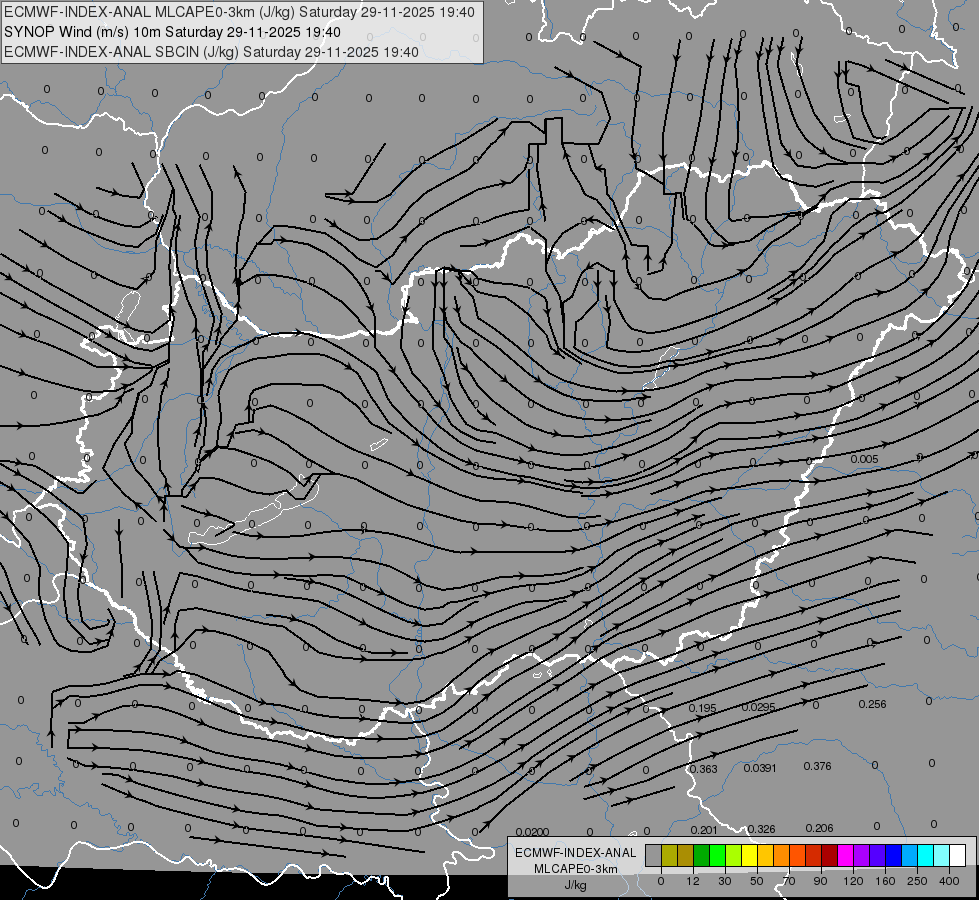Click the legend J/kg unit label
979x900 pixels.
575,885
